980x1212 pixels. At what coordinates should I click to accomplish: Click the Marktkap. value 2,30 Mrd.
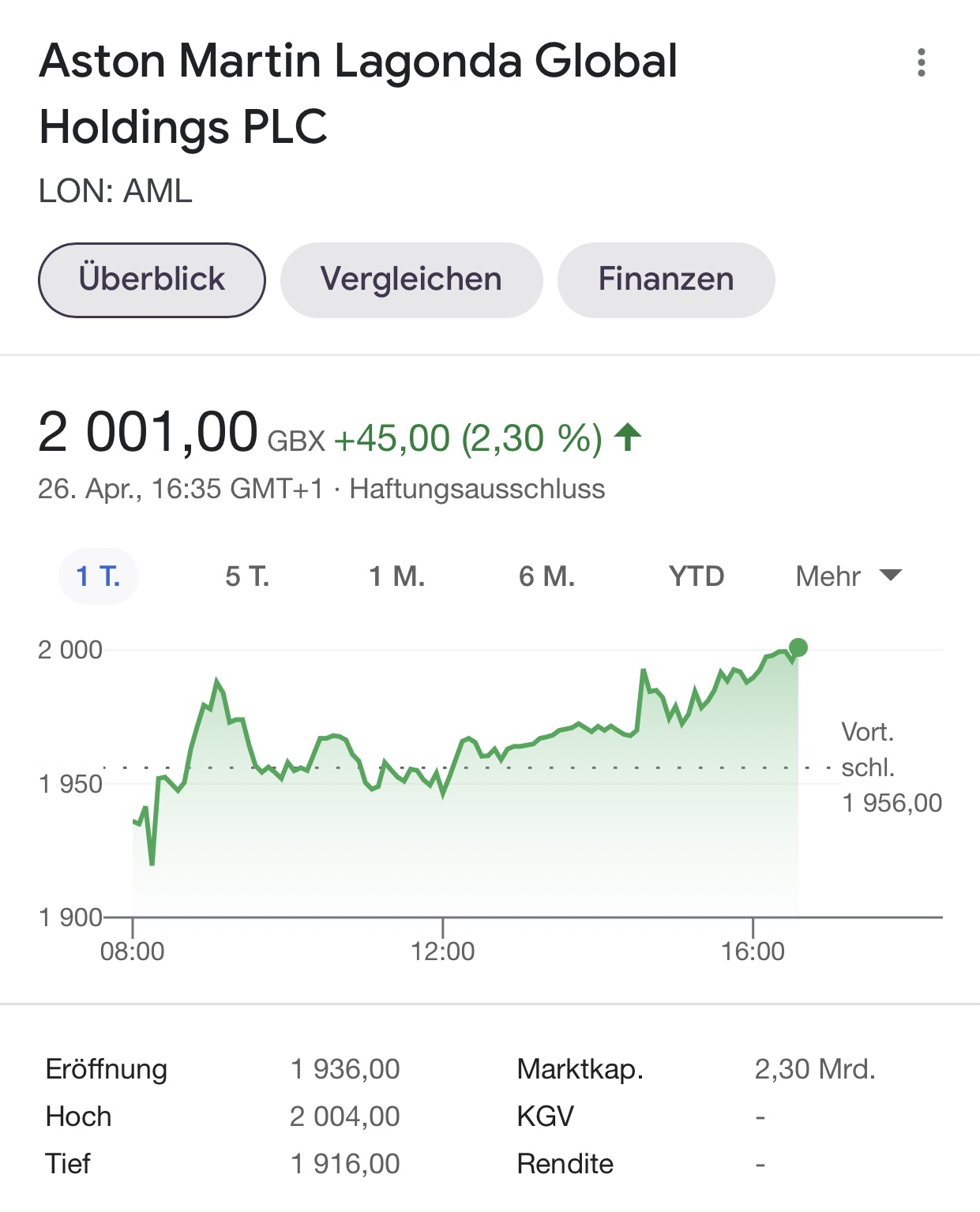coord(815,1069)
